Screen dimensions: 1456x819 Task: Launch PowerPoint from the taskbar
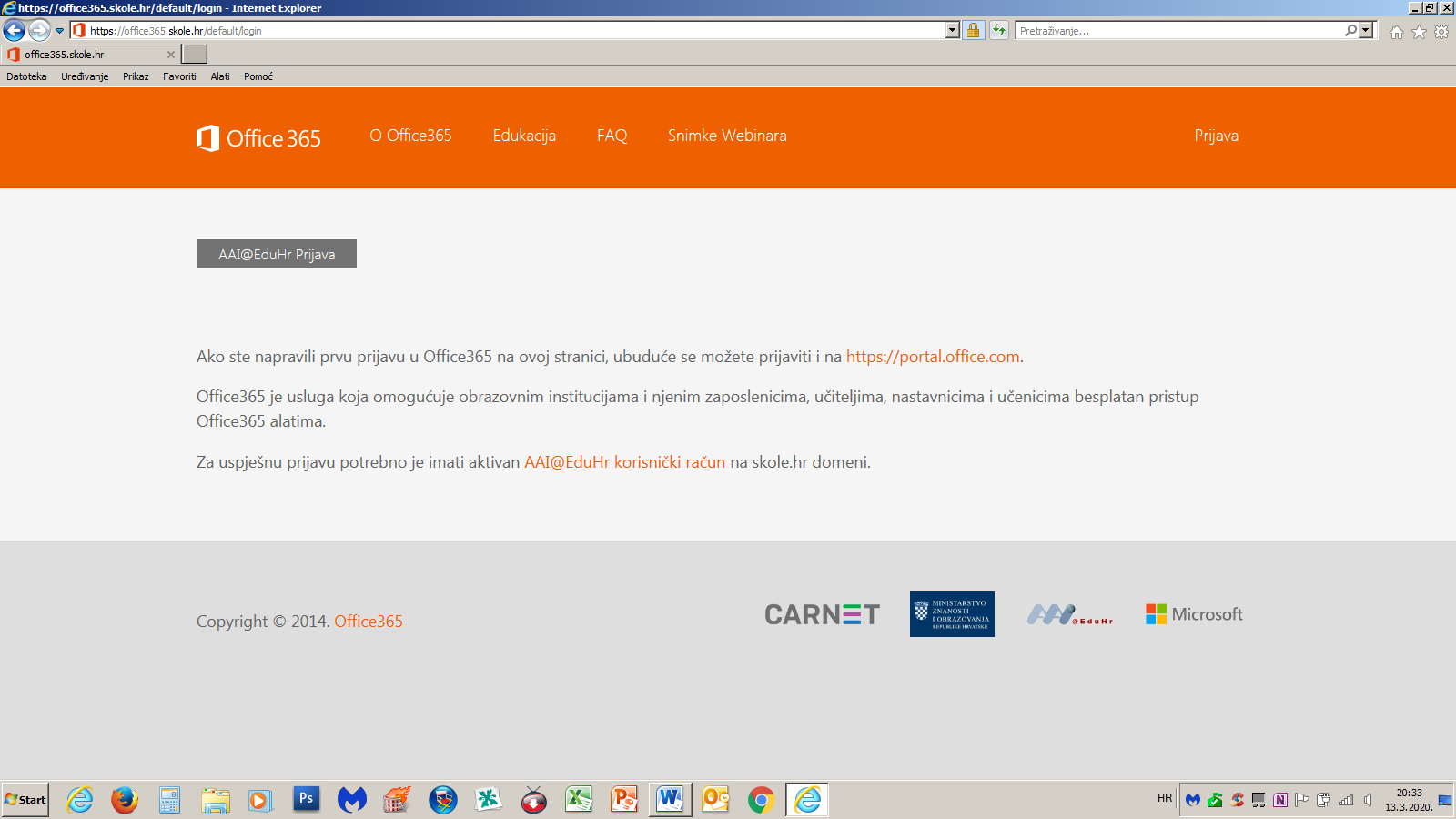[x=624, y=800]
